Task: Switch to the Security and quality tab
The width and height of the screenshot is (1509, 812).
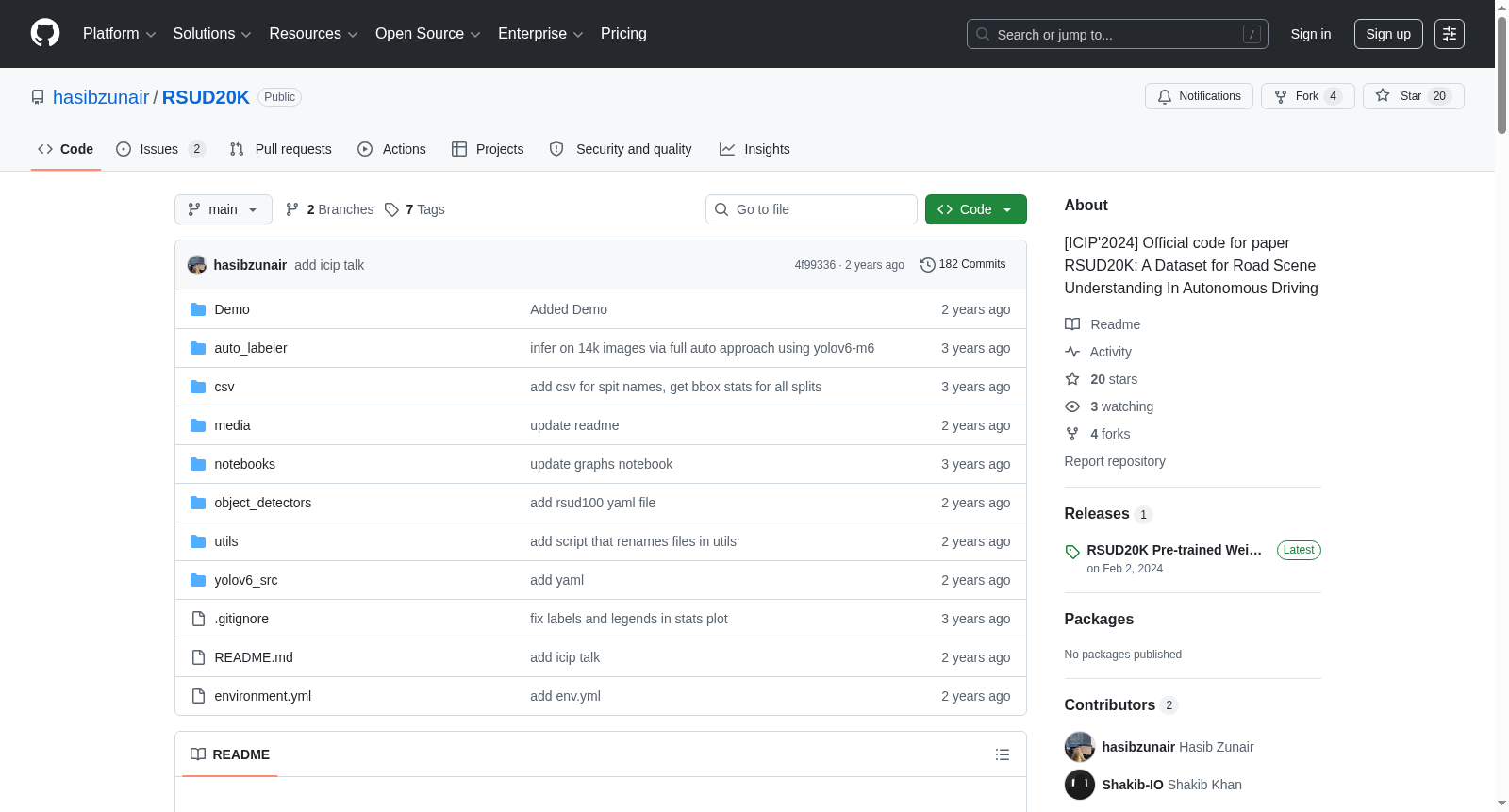Action: point(621,149)
